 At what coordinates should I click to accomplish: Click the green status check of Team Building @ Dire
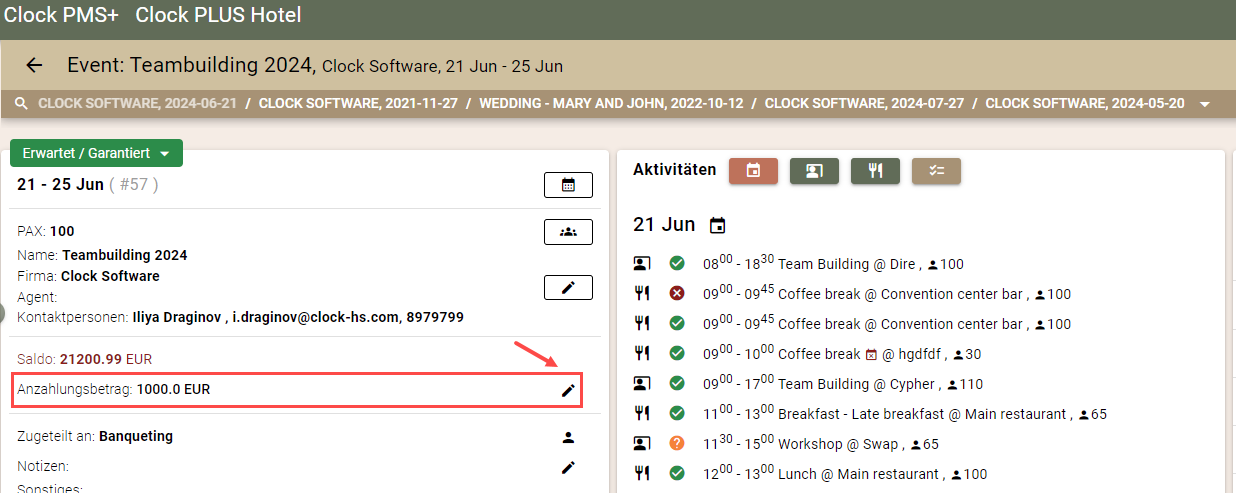(x=677, y=264)
